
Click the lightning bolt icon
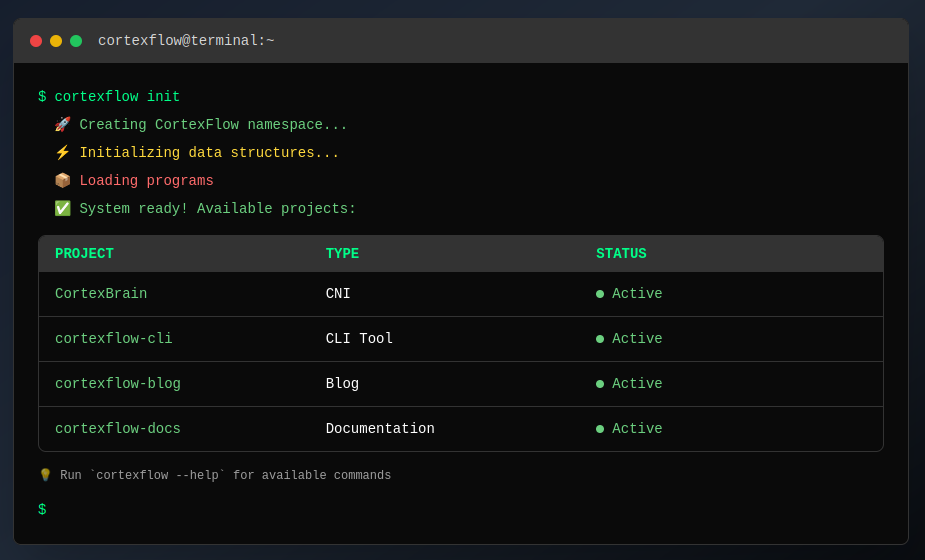click(62, 153)
